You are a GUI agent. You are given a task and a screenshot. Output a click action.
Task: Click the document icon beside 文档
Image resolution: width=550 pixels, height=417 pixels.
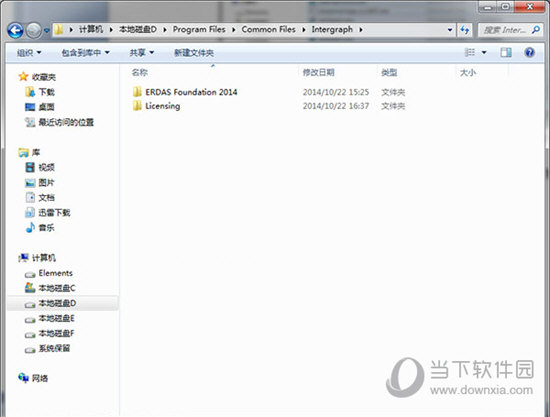30,197
